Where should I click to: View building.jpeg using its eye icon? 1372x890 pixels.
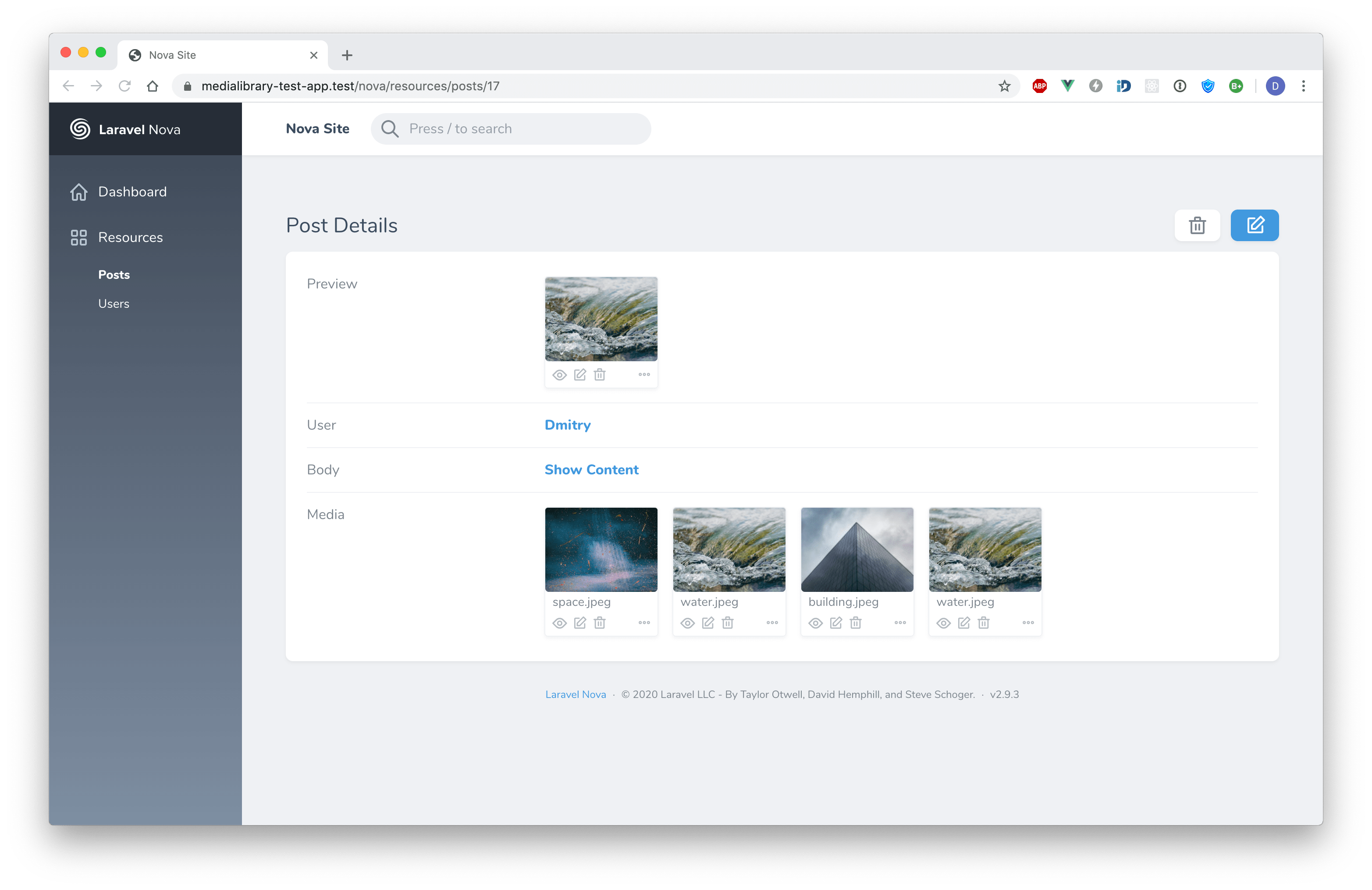pos(815,623)
